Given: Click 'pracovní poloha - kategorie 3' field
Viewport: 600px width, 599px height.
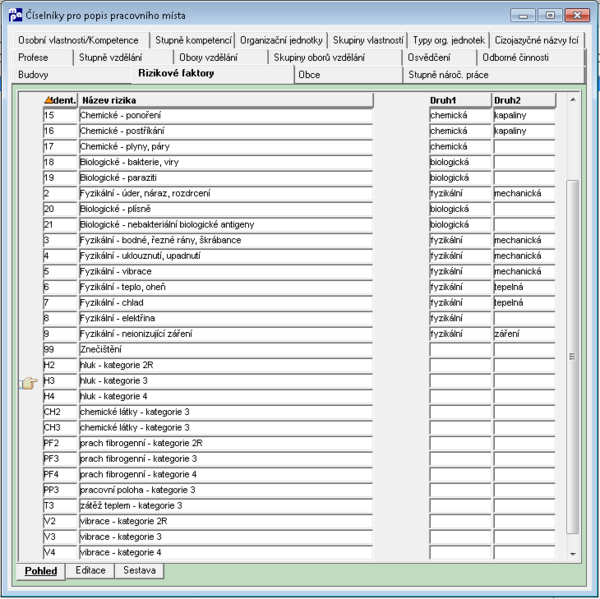Looking at the screenshot, I should click(226, 490).
